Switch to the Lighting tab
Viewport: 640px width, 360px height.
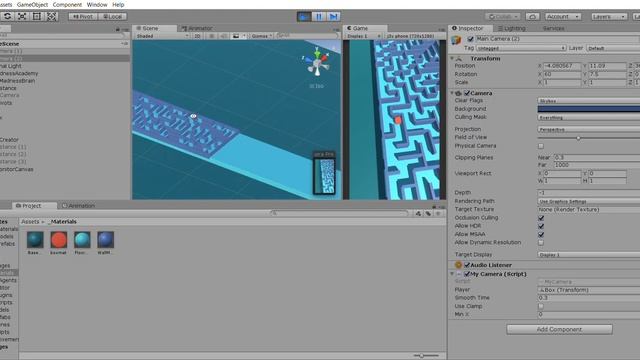512,28
